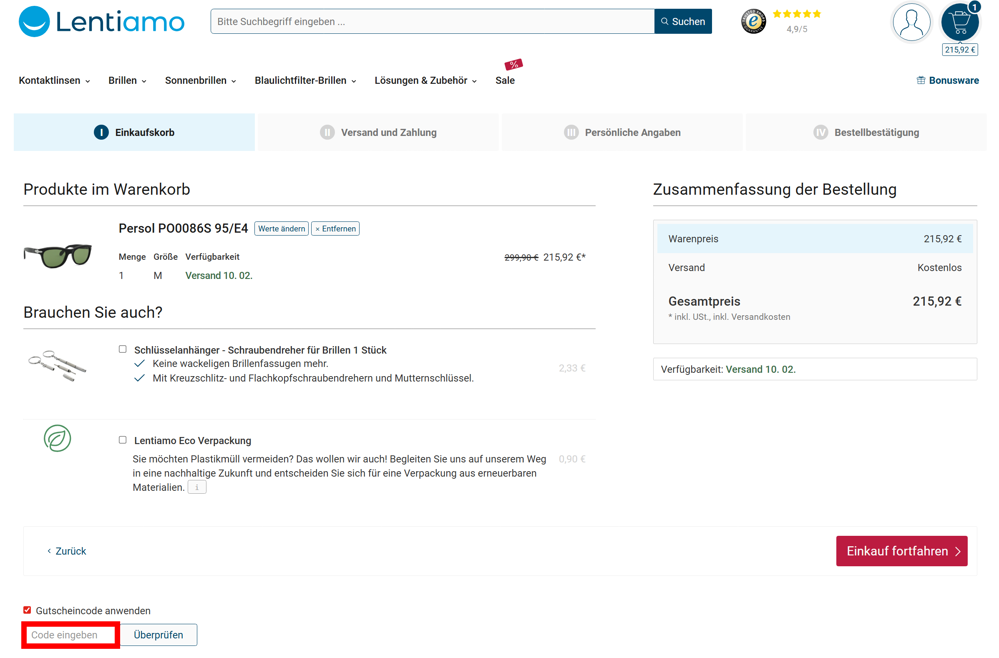Click step II circle icon
The width and height of the screenshot is (999, 658).
click(x=327, y=132)
